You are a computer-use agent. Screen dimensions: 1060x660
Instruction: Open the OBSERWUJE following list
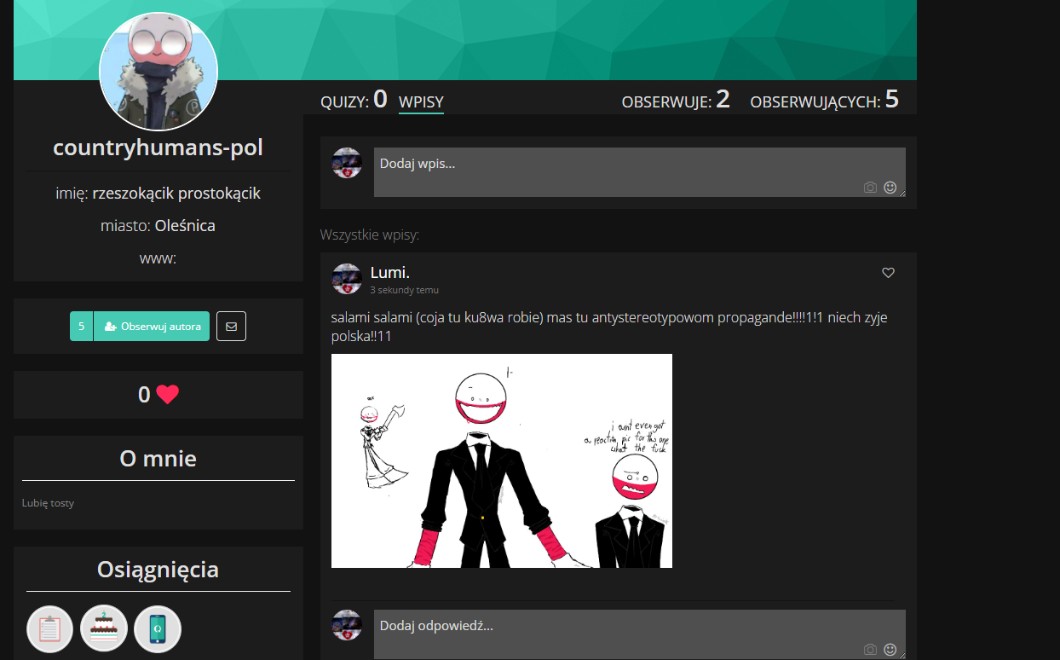675,101
